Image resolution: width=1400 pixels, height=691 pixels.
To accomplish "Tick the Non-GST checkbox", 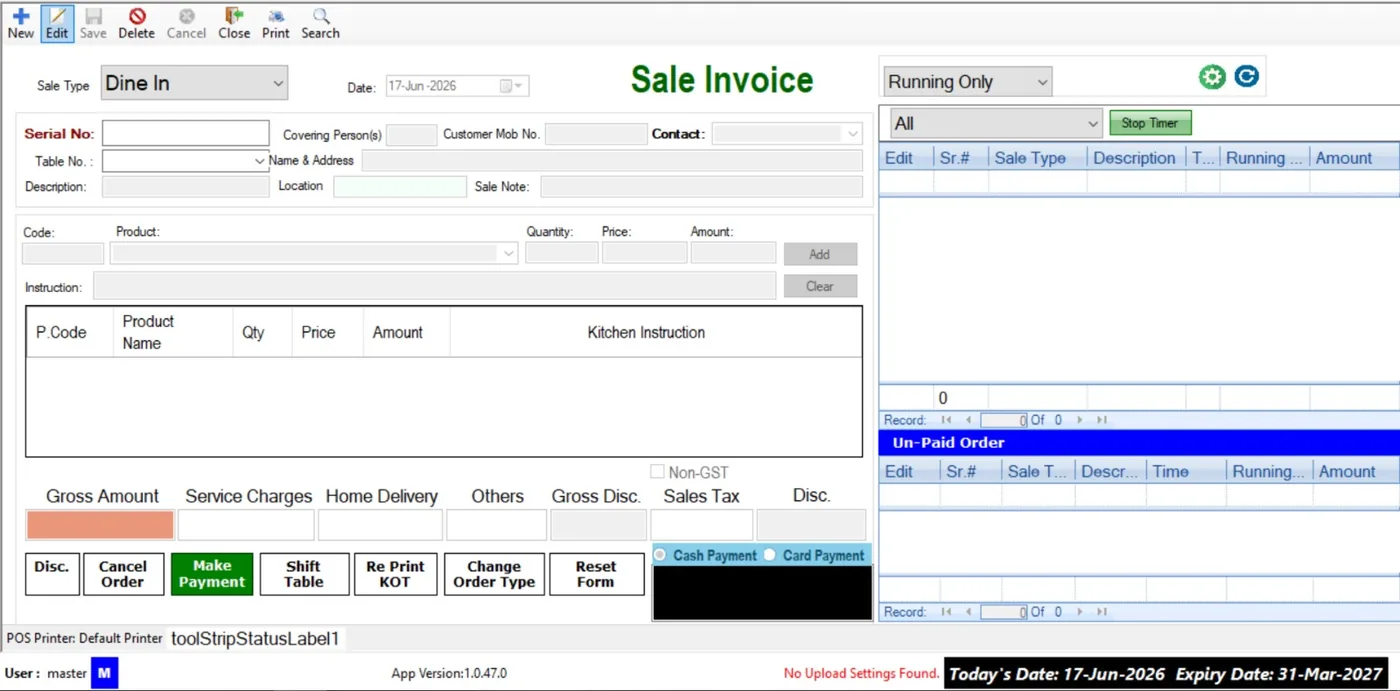I will click(657, 472).
